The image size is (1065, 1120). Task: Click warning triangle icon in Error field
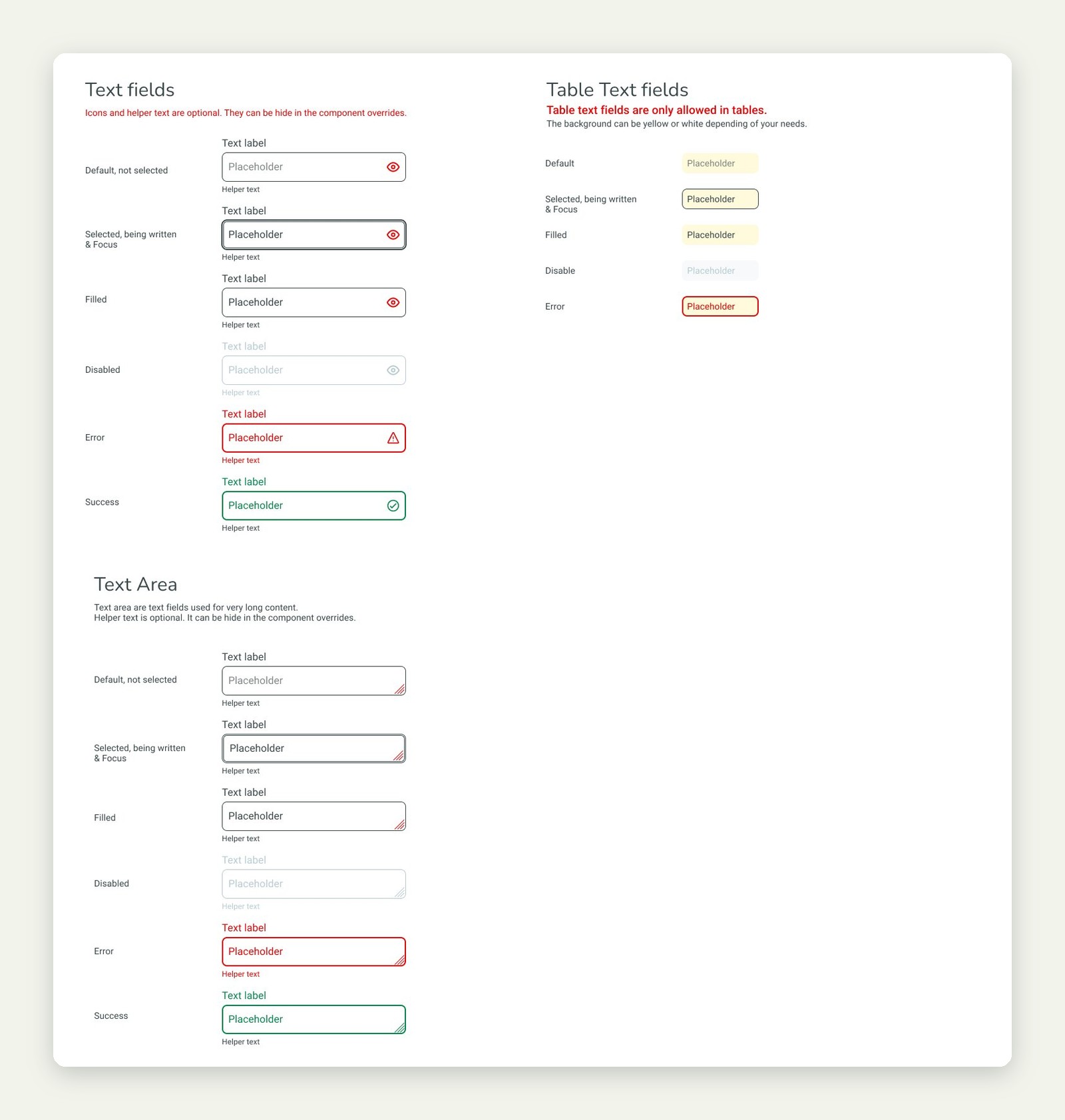393,438
